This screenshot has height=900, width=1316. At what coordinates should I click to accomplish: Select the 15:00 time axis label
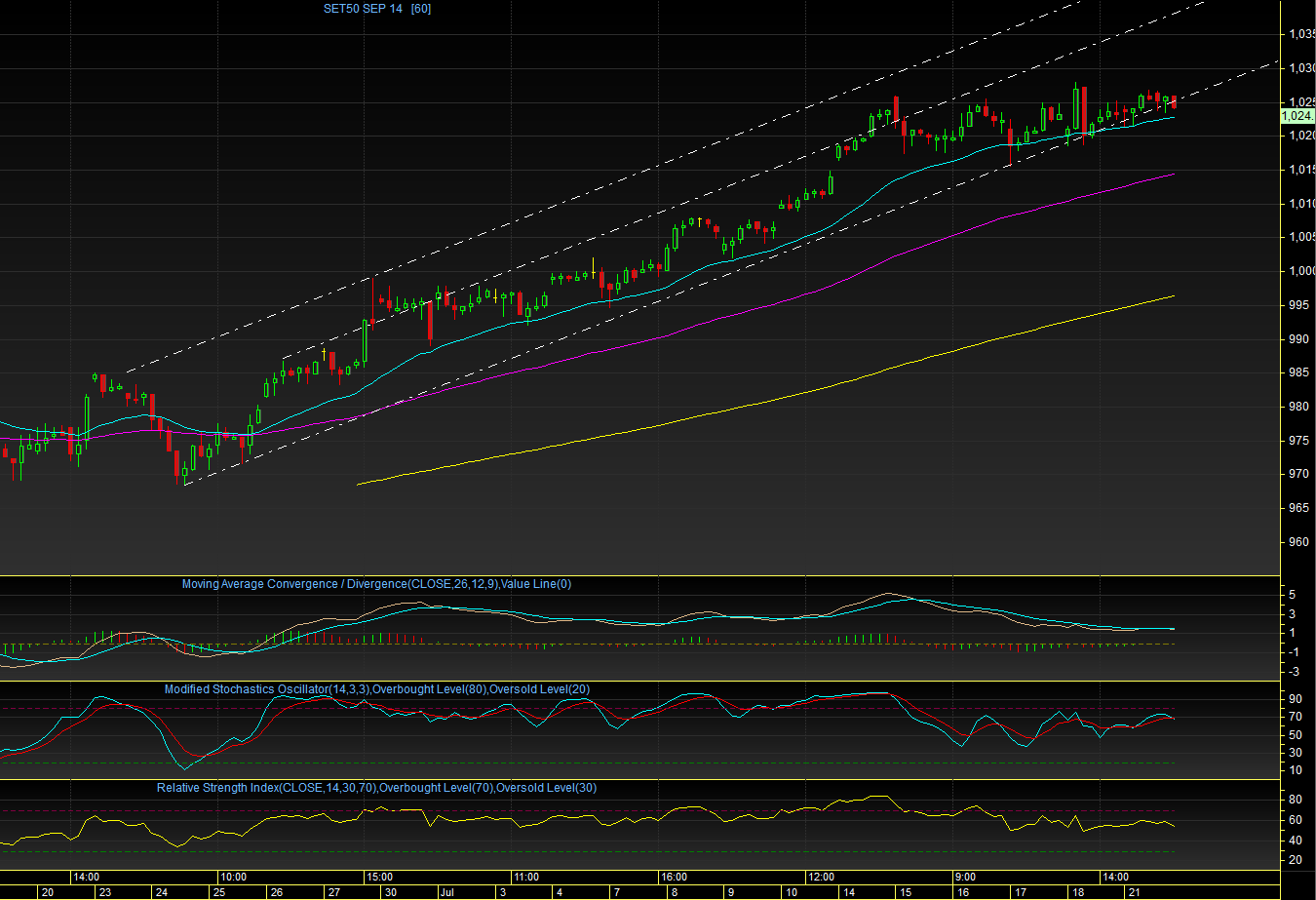379,877
